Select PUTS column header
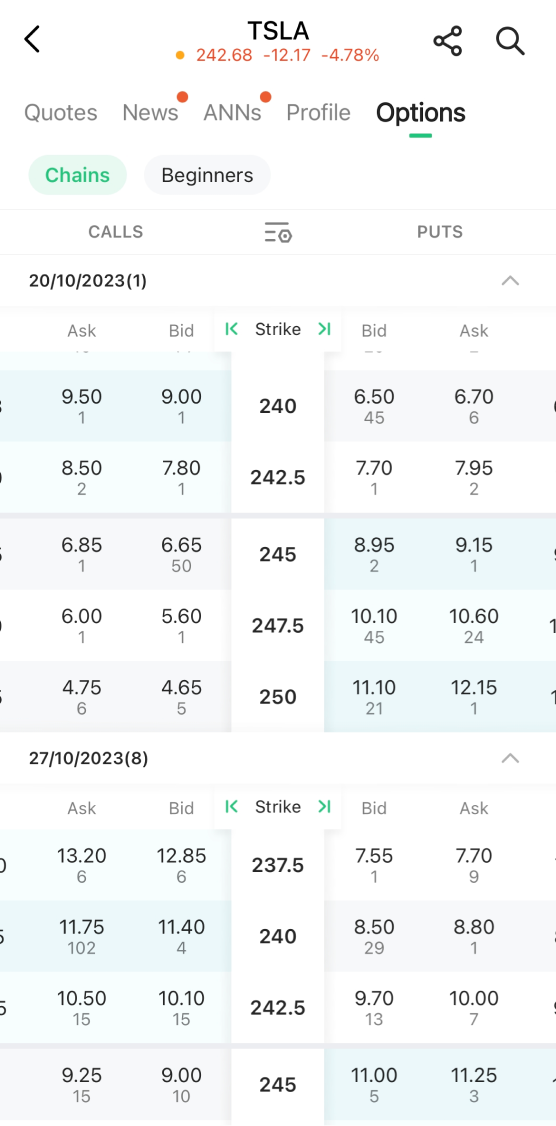 click(440, 232)
